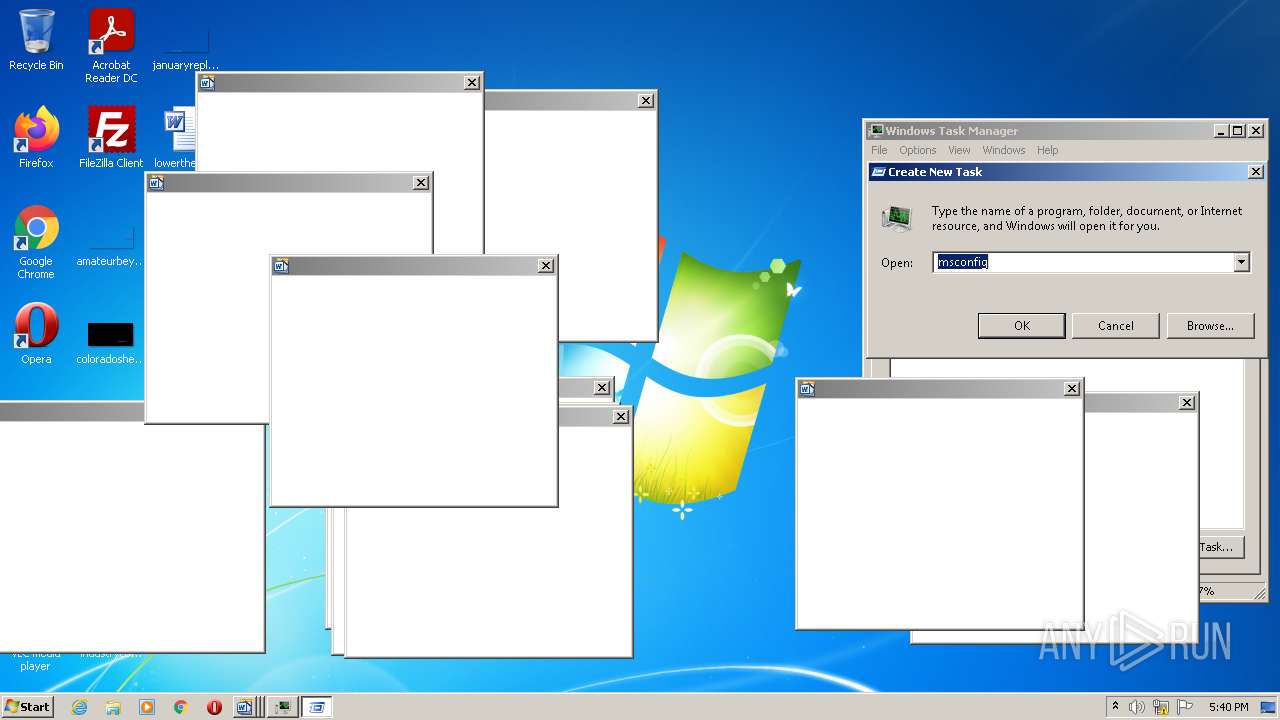
Task: Open Internet Explorer from the taskbar
Action: 80,707
